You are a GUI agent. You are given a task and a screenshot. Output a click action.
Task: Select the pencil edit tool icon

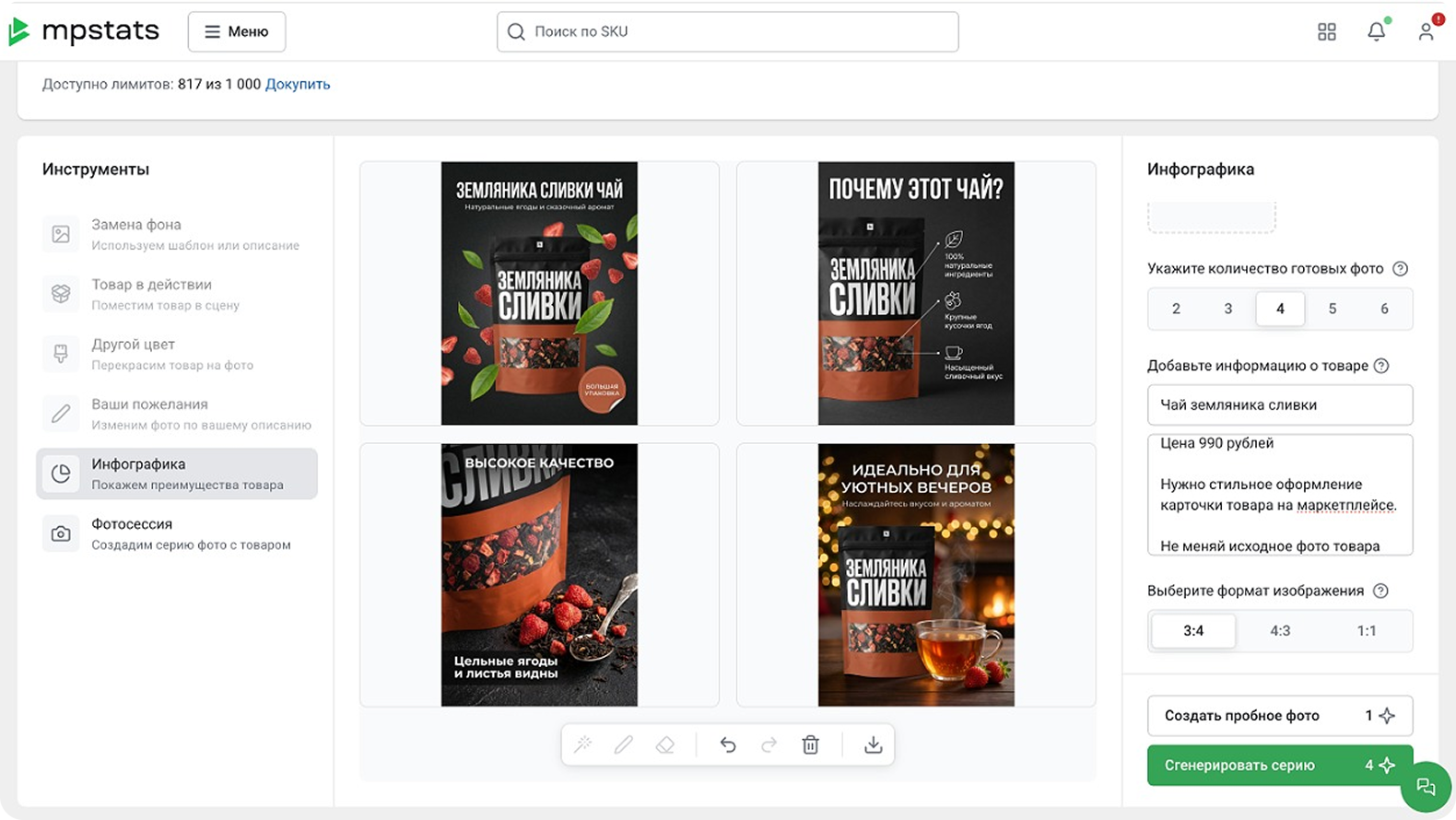624,745
